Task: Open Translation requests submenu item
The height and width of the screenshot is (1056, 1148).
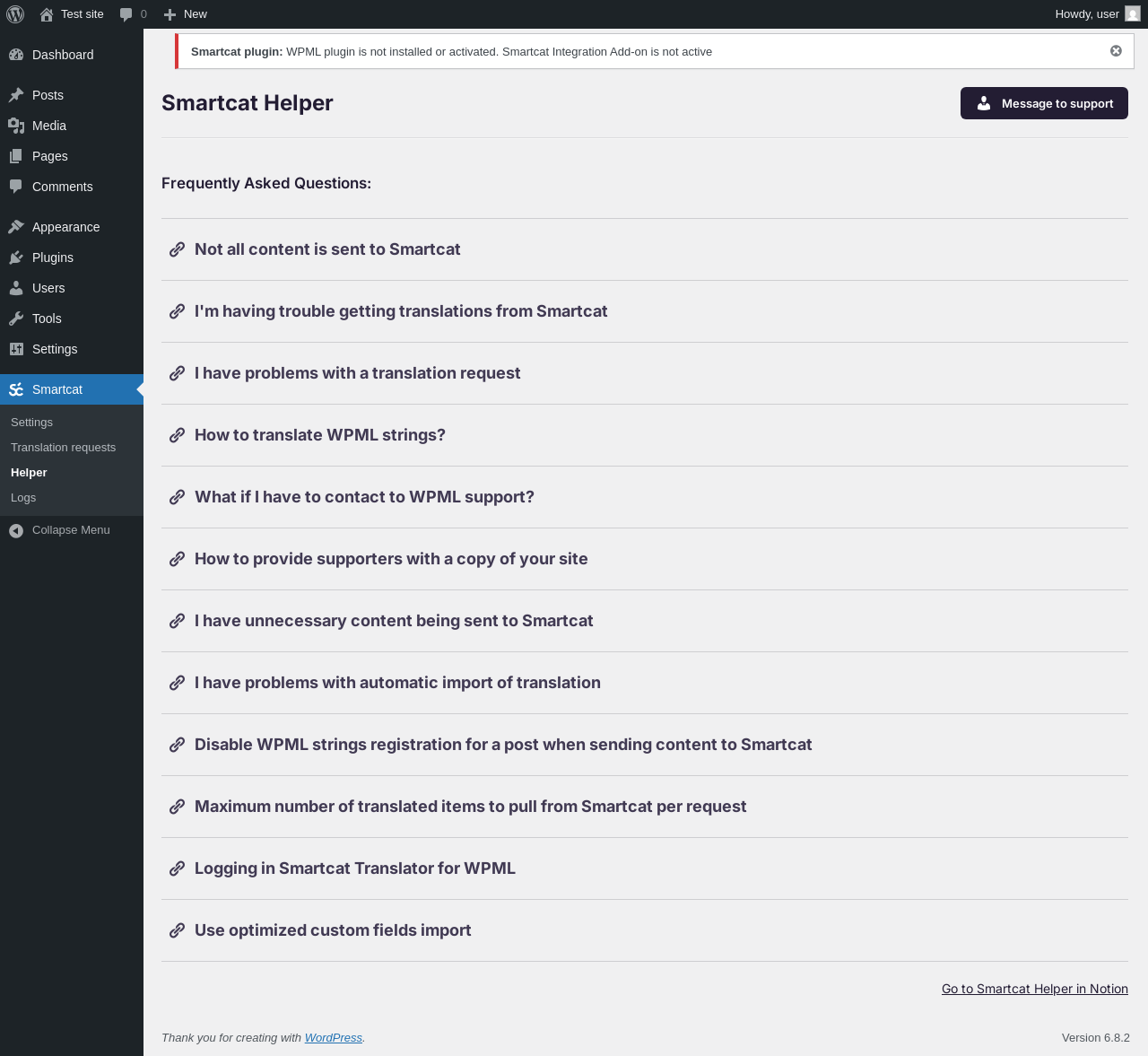Action: point(72,448)
